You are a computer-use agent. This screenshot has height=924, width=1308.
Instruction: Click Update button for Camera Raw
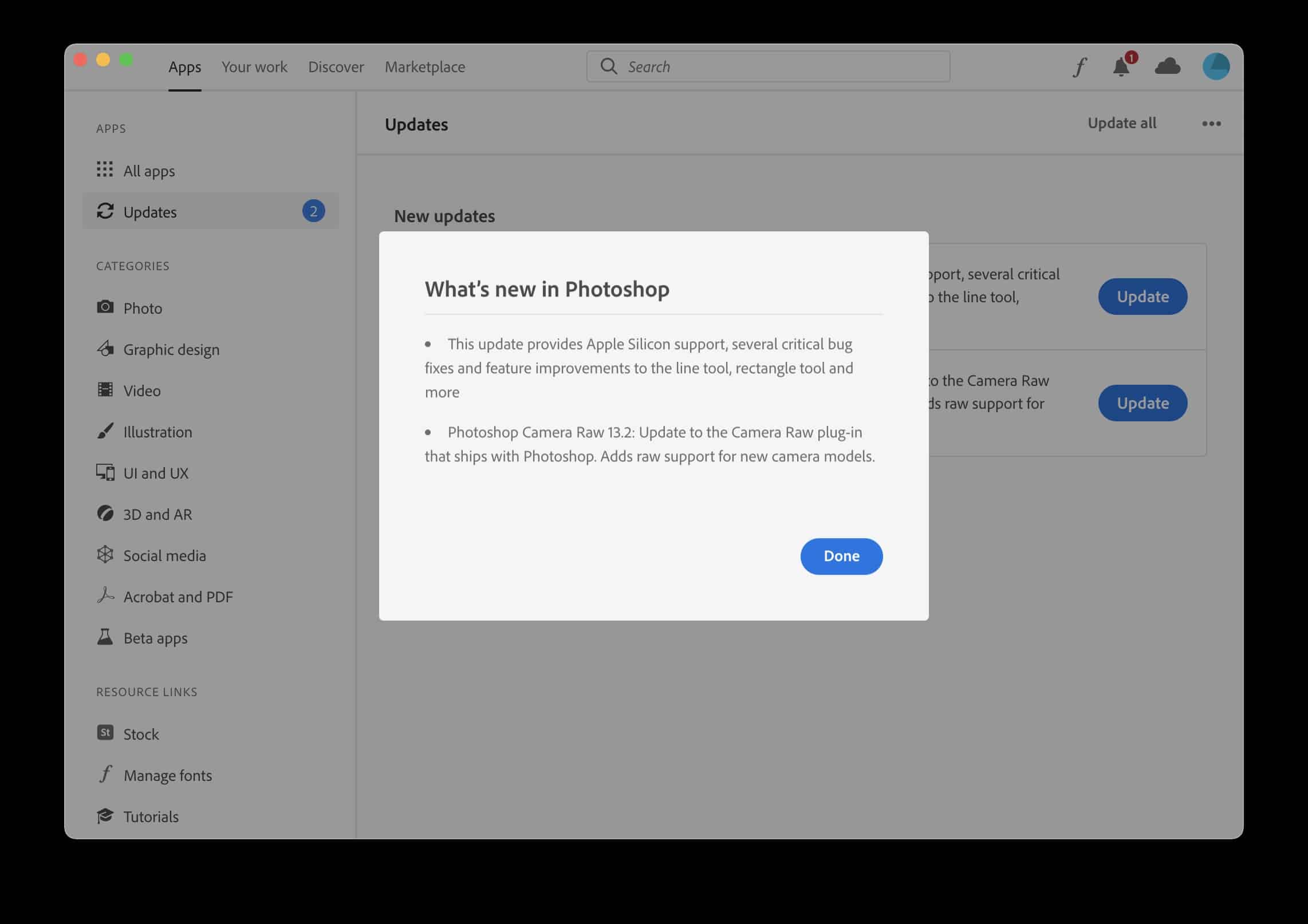coord(1142,403)
